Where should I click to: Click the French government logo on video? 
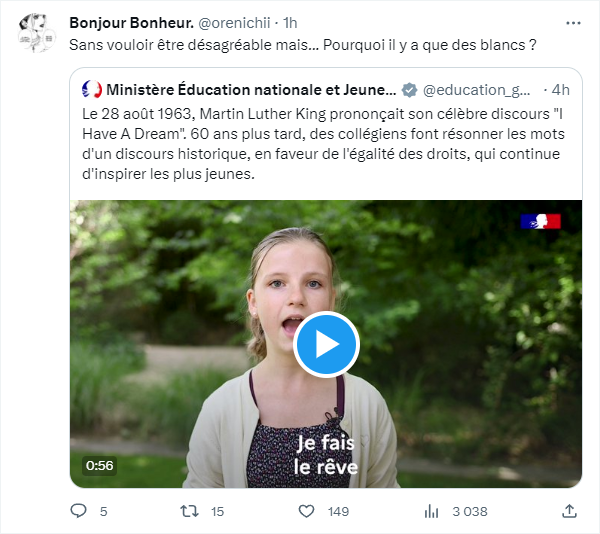click(540, 221)
